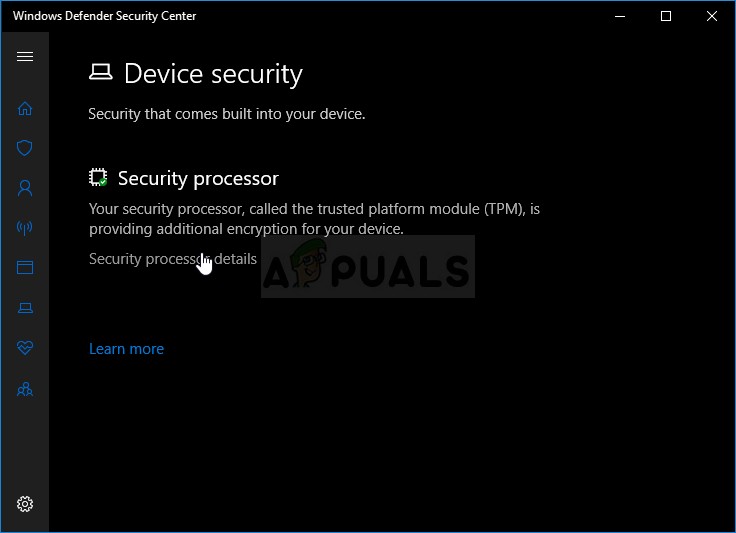Viewport: 736px width, 533px height.
Task: Expand the hamburger navigation menu
Action: [x=25, y=57]
